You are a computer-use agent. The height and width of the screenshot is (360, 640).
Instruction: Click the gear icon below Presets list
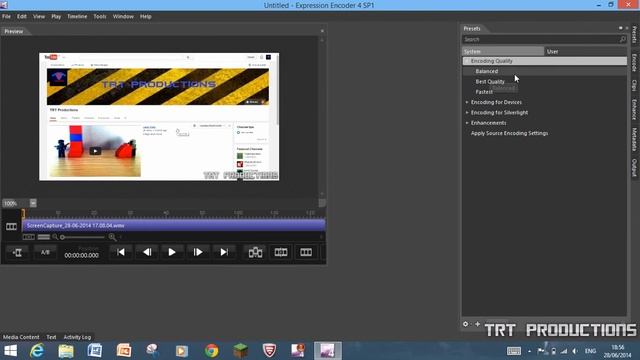pos(466,324)
